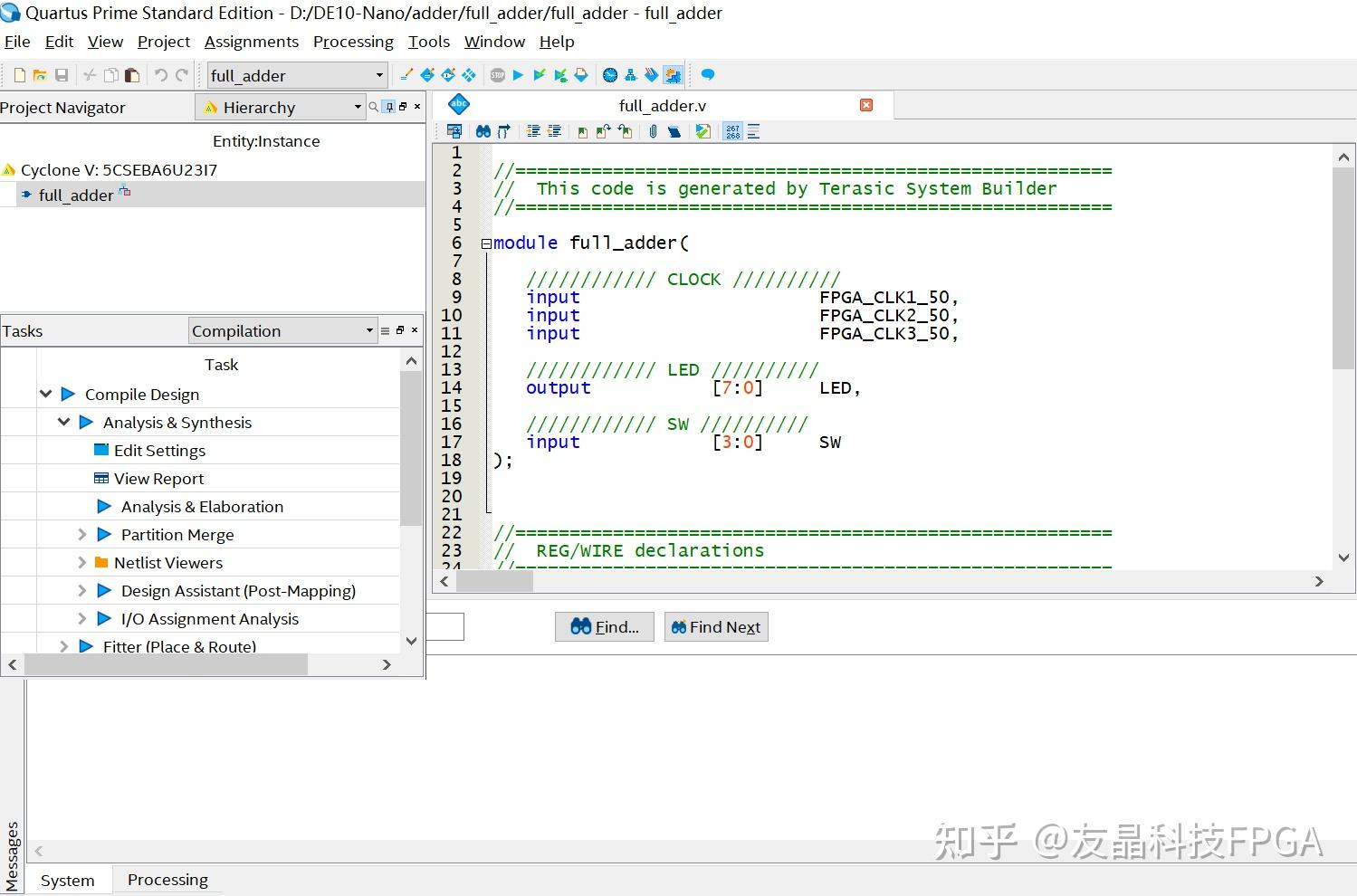Viewport: 1357px width, 896px height.
Task: Paste clipboard contents via toolbar icon
Action: point(132,75)
